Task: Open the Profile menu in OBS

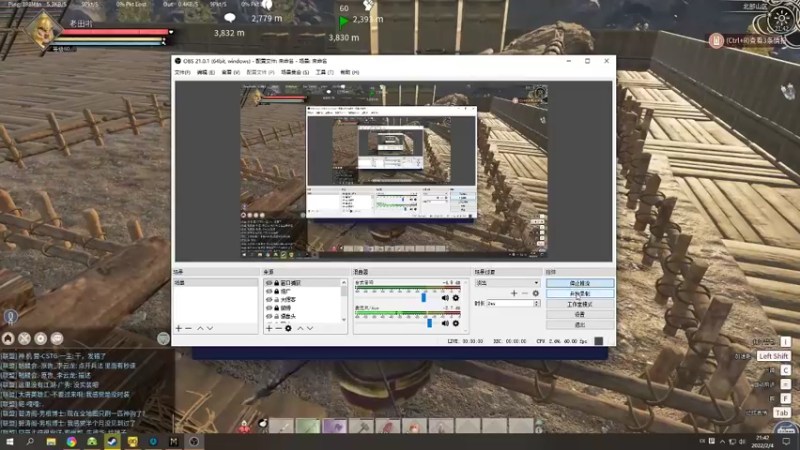Action: tap(260, 72)
